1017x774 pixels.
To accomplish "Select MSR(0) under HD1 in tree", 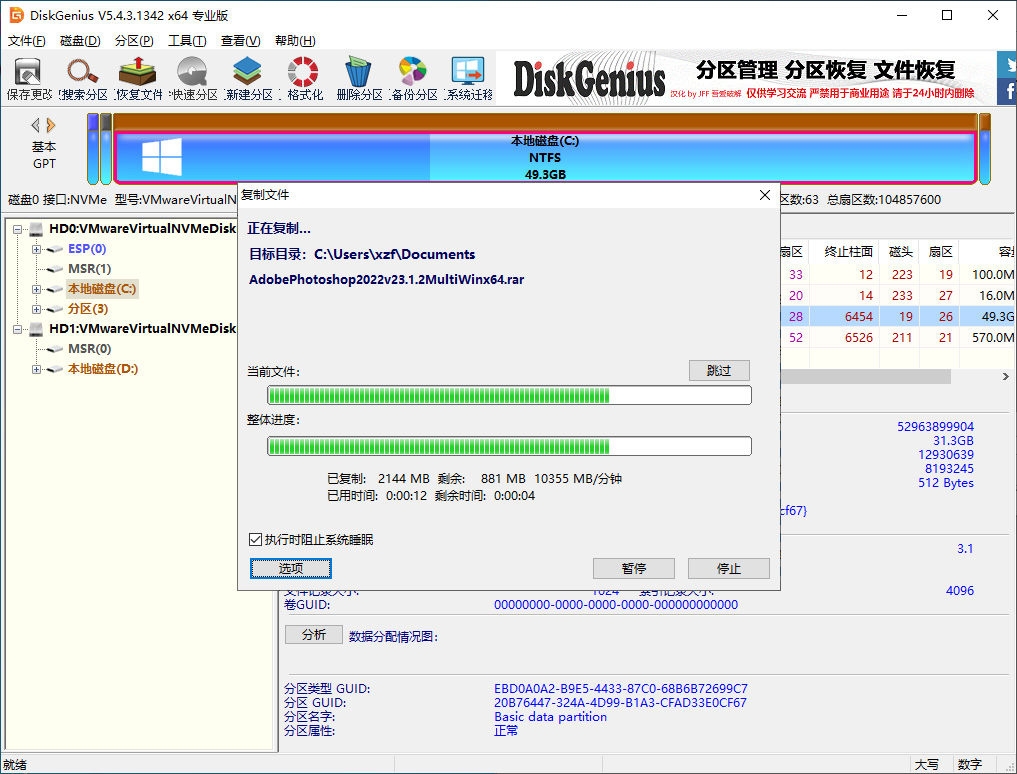I will (x=90, y=349).
